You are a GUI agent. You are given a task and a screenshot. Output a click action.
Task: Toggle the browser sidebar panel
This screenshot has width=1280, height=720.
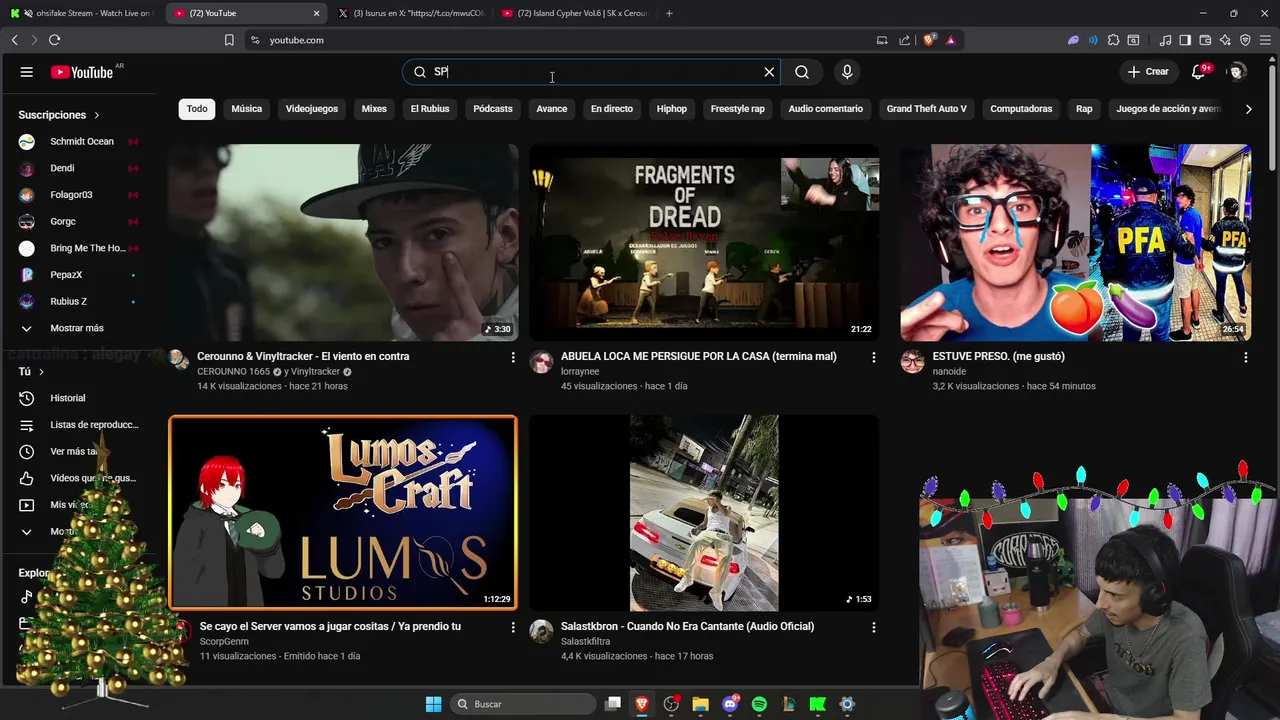click(x=1185, y=40)
